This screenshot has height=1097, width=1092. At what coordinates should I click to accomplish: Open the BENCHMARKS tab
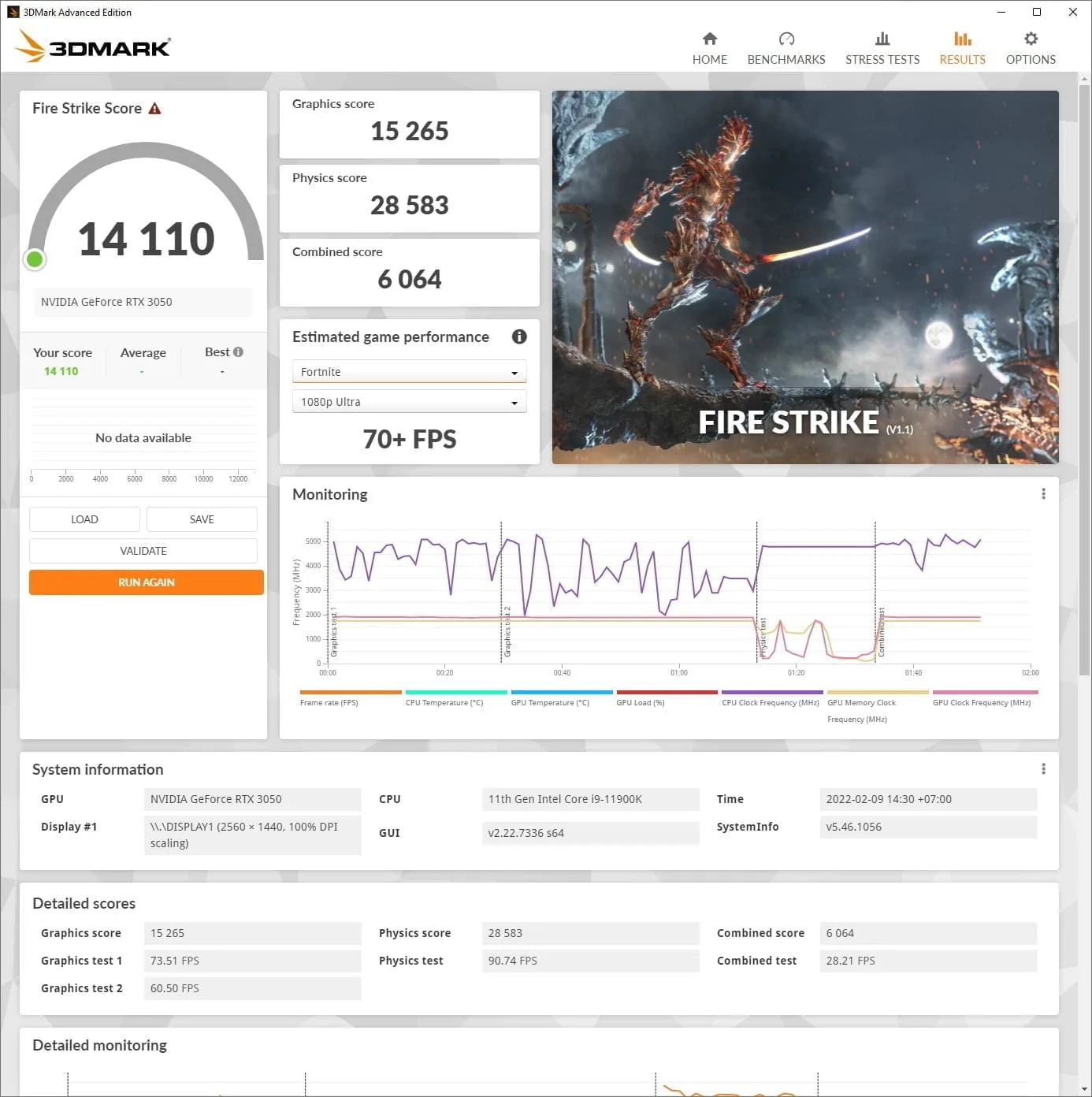tap(786, 49)
